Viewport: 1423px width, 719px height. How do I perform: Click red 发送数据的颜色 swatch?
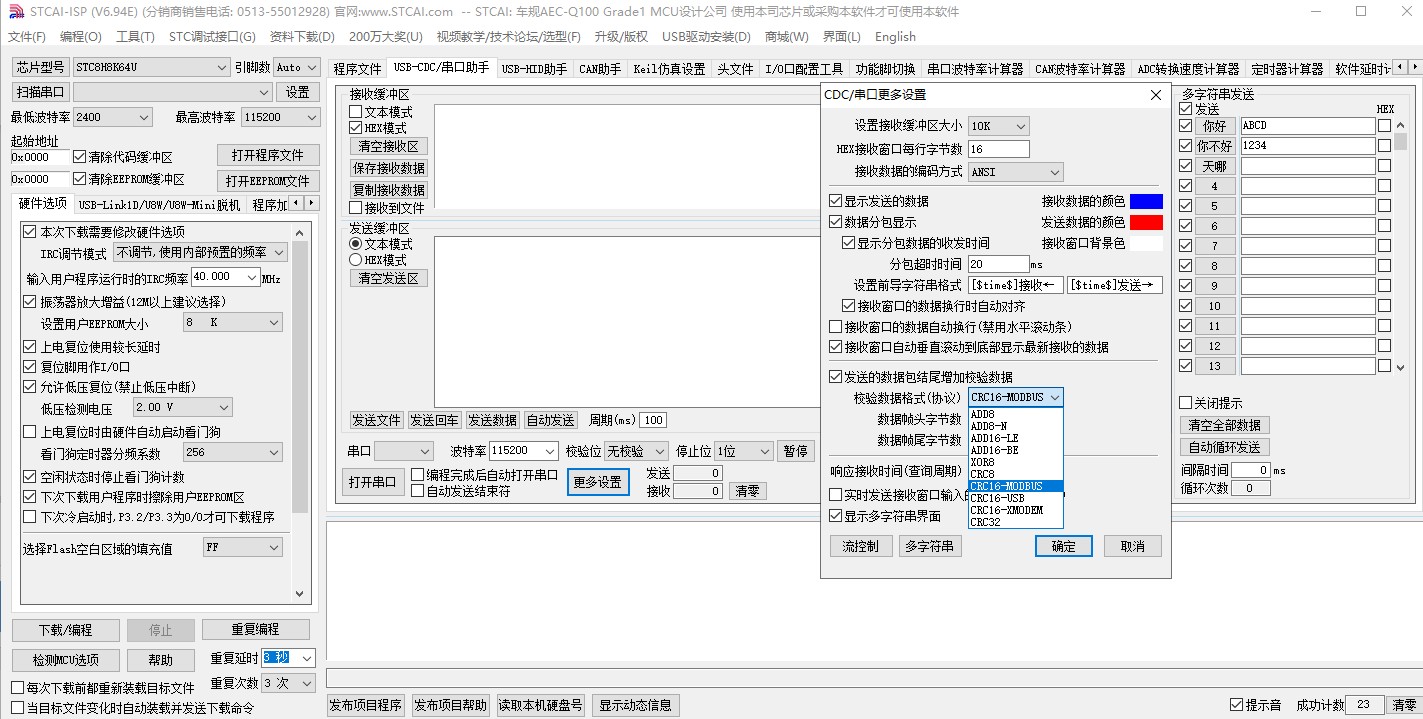(1146, 222)
